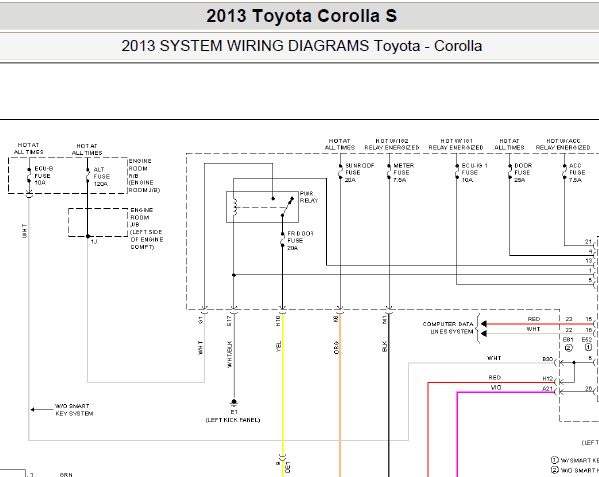Click 'HOT W/IG2 RELAY ENERGIZED' text

[392, 144]
